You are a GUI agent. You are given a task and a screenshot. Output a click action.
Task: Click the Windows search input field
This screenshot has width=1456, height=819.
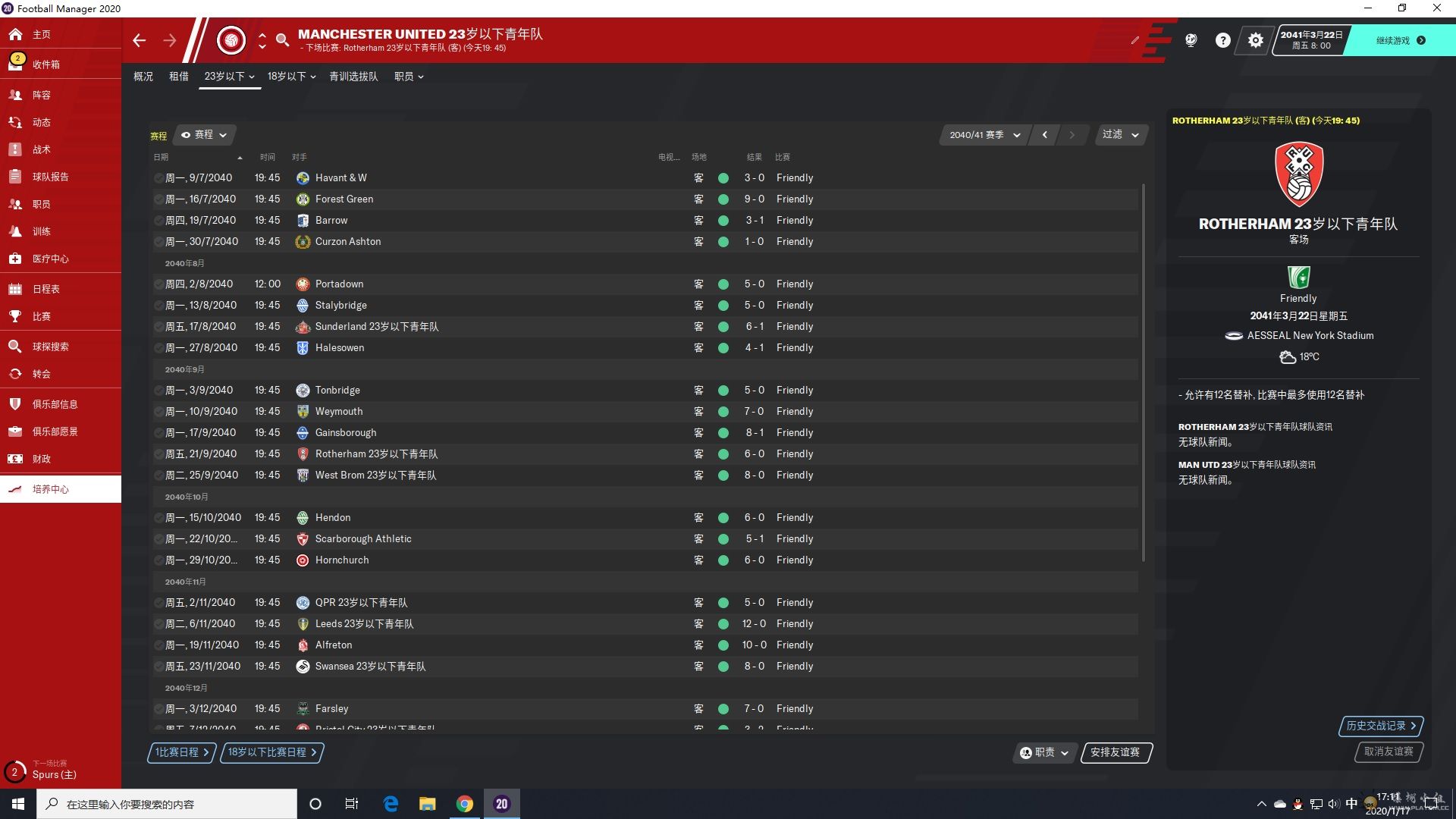[167, 804]
